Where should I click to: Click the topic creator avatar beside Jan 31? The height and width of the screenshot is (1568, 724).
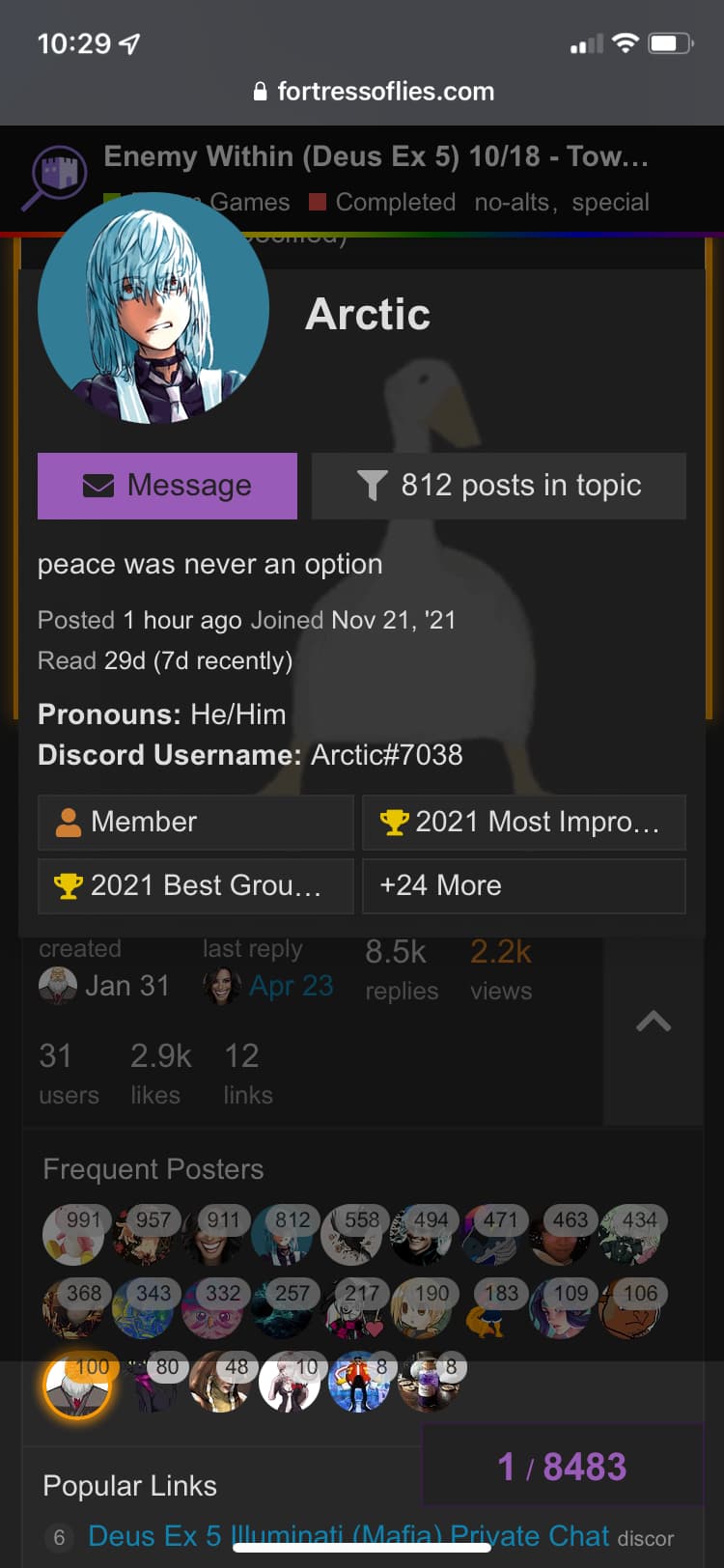pyautogui.click(x=58, y=986)
